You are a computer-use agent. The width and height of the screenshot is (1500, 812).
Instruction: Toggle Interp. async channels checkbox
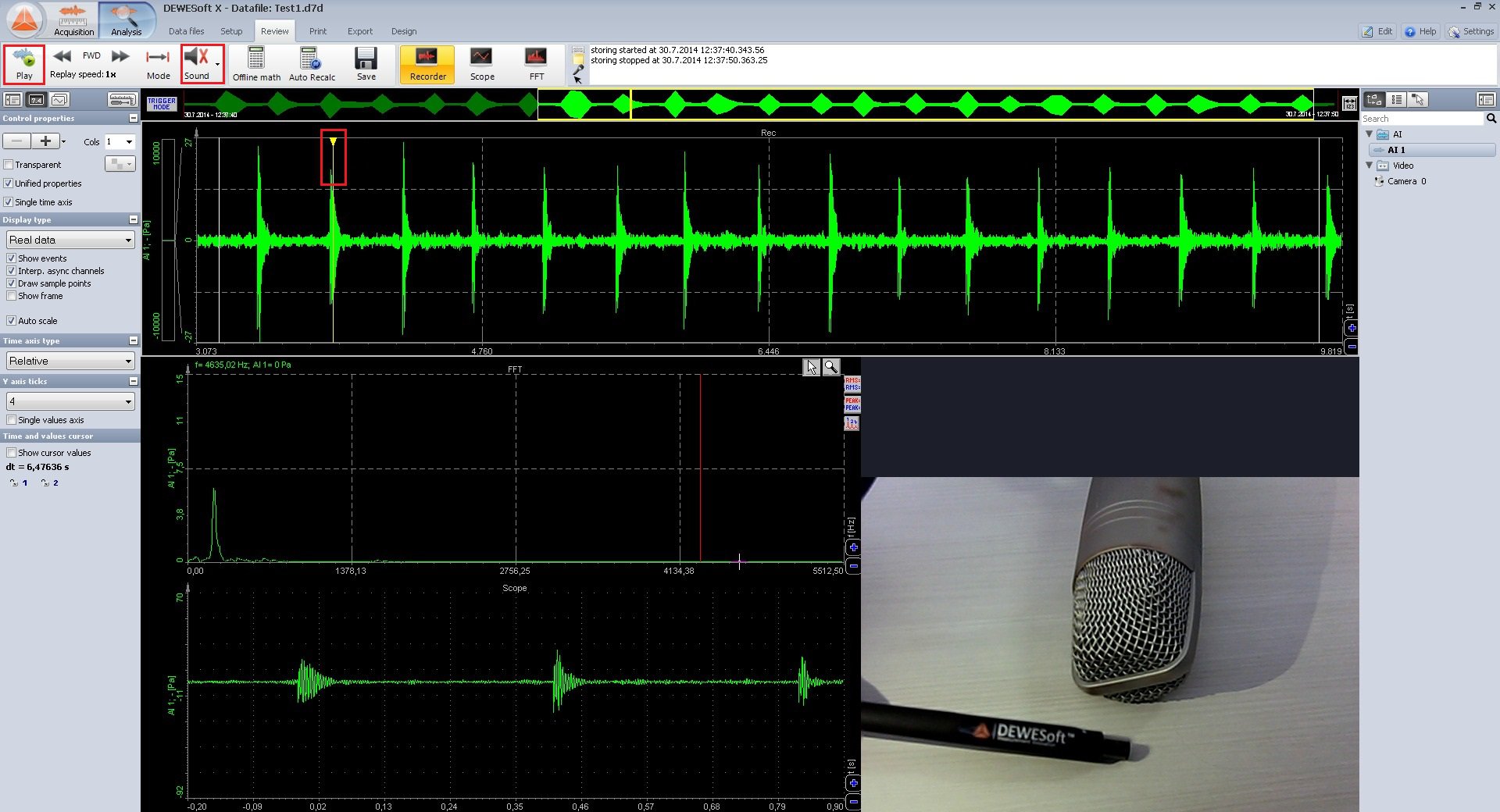11,271
